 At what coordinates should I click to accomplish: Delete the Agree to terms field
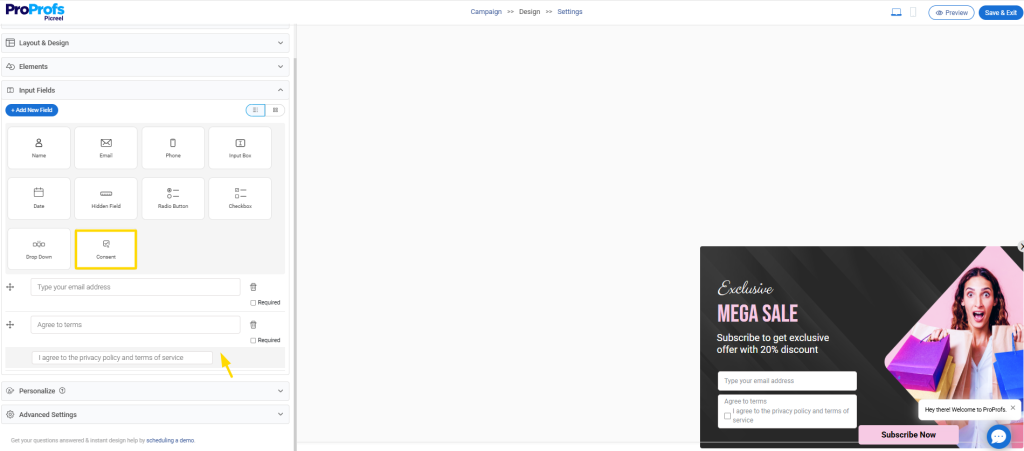click(x=253, y=325)
